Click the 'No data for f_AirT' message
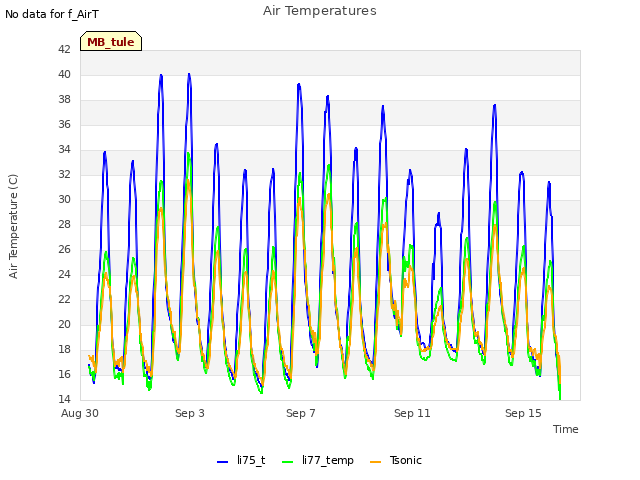 [x=52, y=14]
